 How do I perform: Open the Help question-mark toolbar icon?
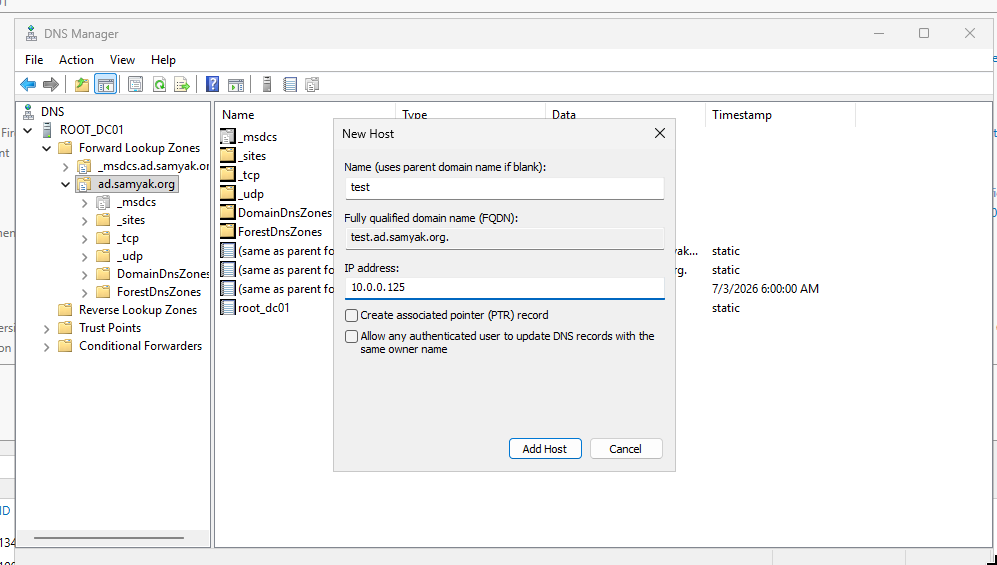tap(213, 84)
